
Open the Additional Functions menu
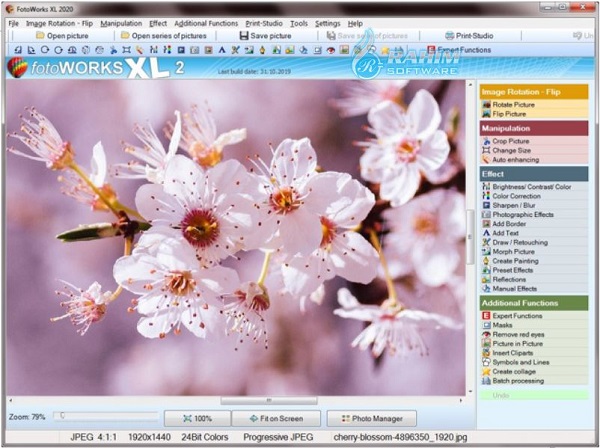click(x=206, y=23)
